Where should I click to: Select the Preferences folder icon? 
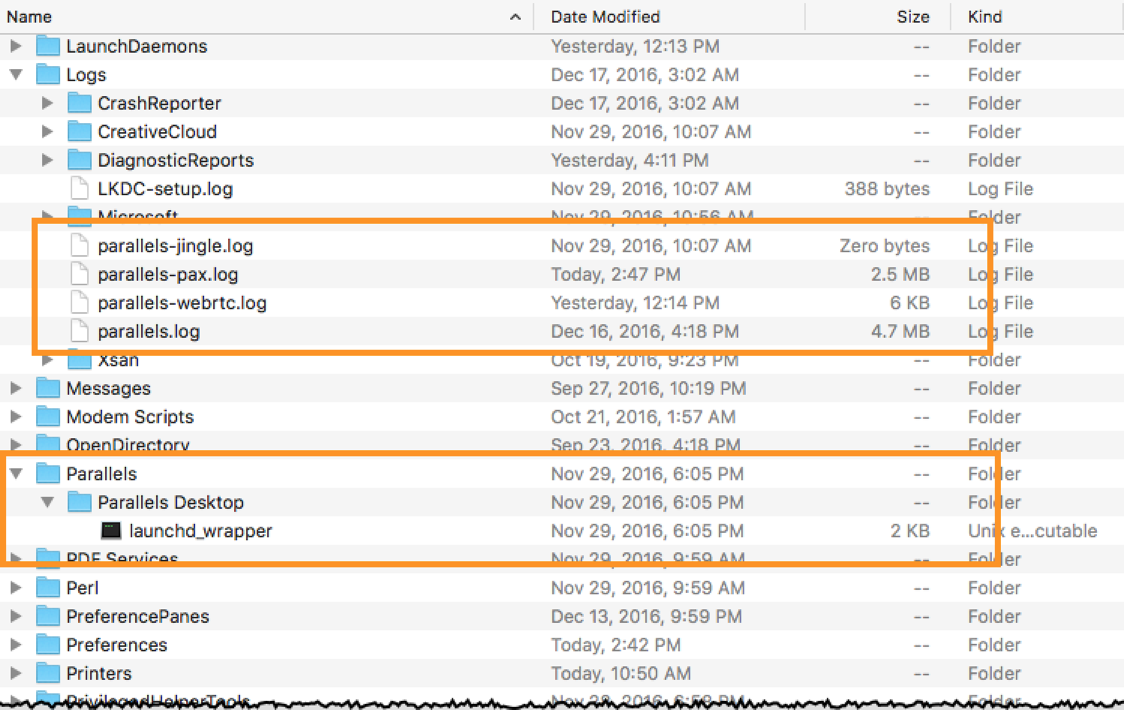click(48, 645)
